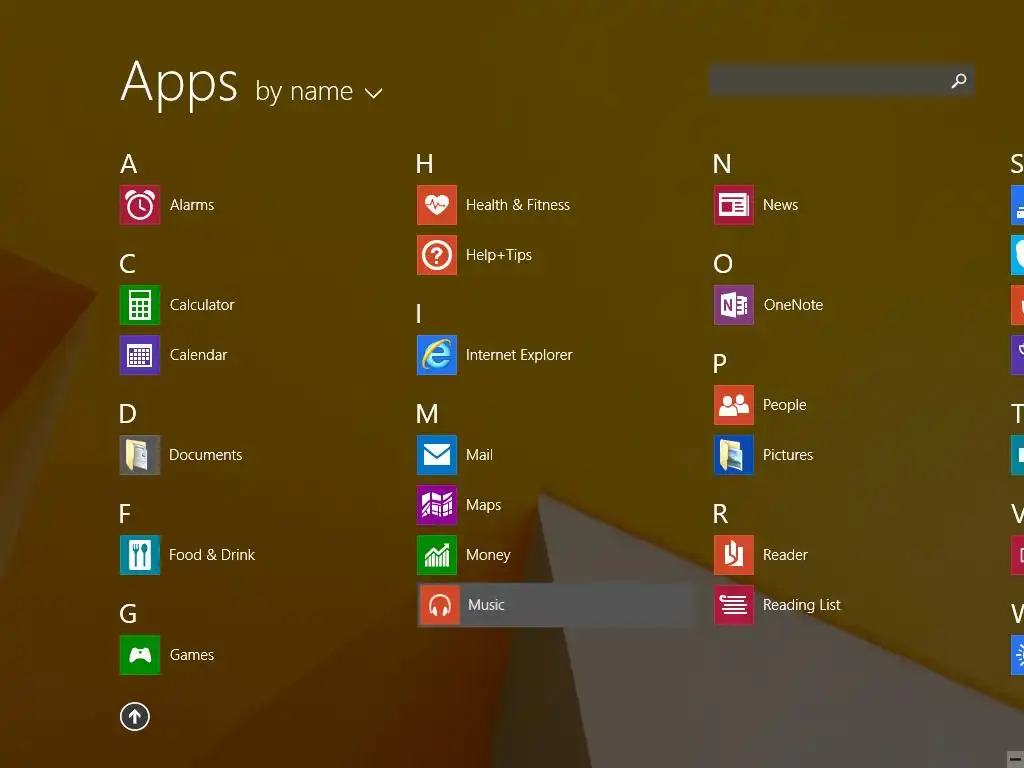Open the People app icon

point(734,405)
